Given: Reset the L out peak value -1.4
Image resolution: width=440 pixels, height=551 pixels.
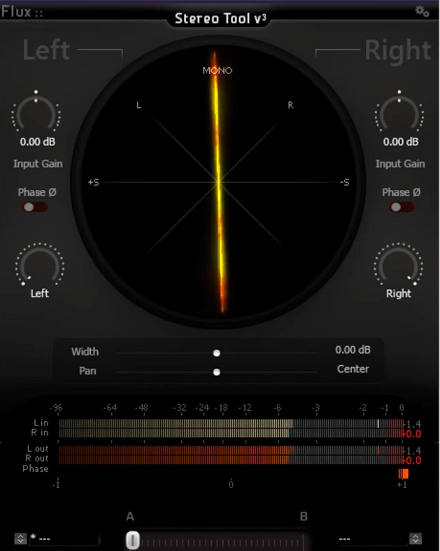Looking at the screenshot, I should [413, 450].
